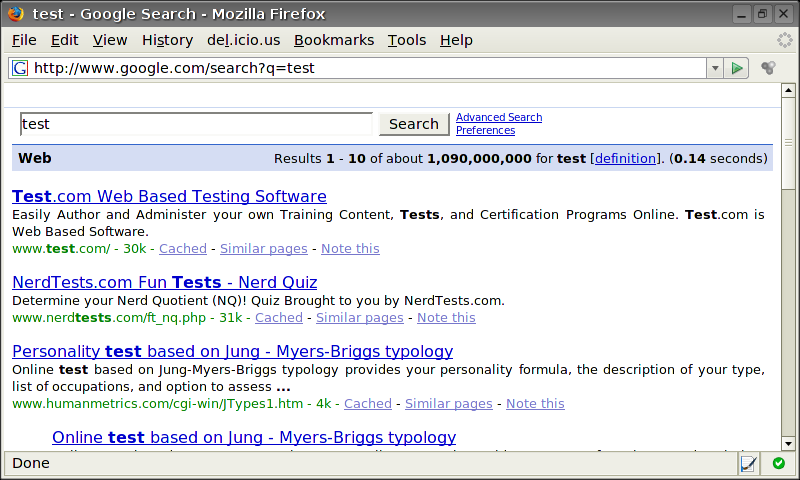Click the www.test.com/ - 30k green URL text

tap(79, 248)
